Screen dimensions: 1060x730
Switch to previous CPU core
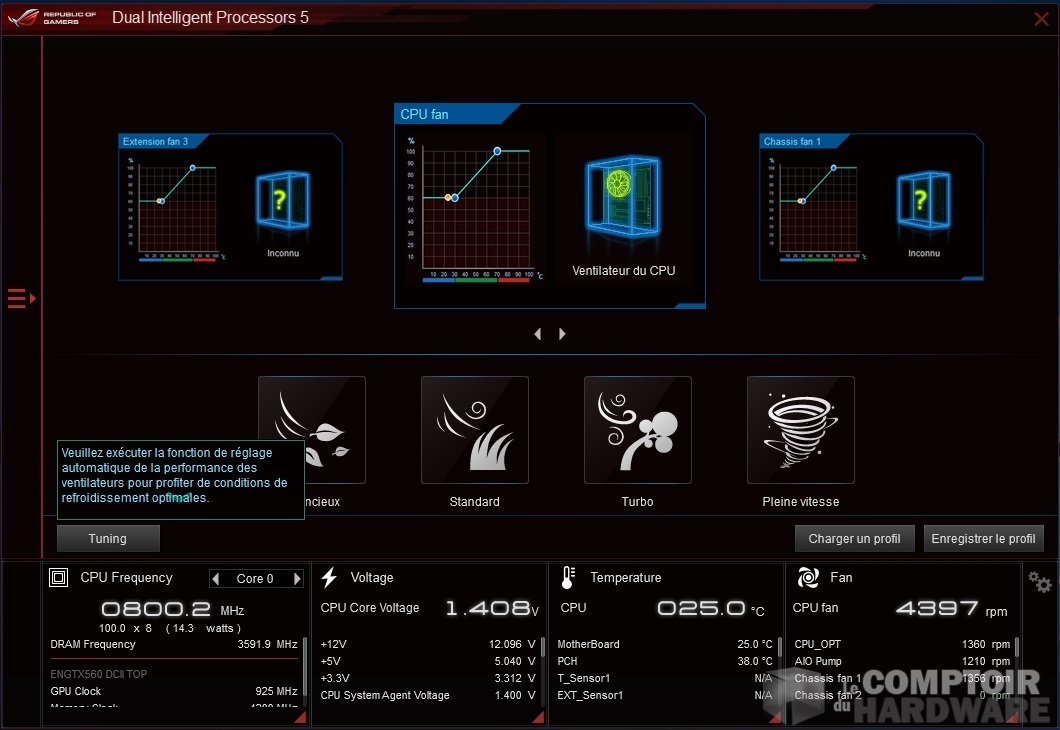(x=216, y=579)
